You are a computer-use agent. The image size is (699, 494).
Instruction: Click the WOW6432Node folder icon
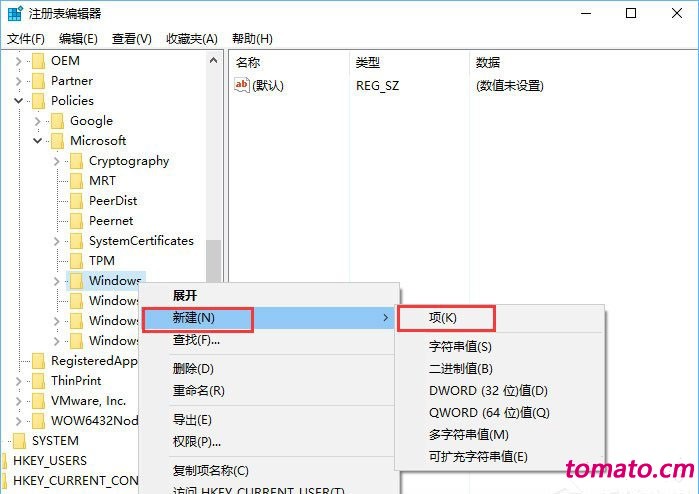click(39, 420)
